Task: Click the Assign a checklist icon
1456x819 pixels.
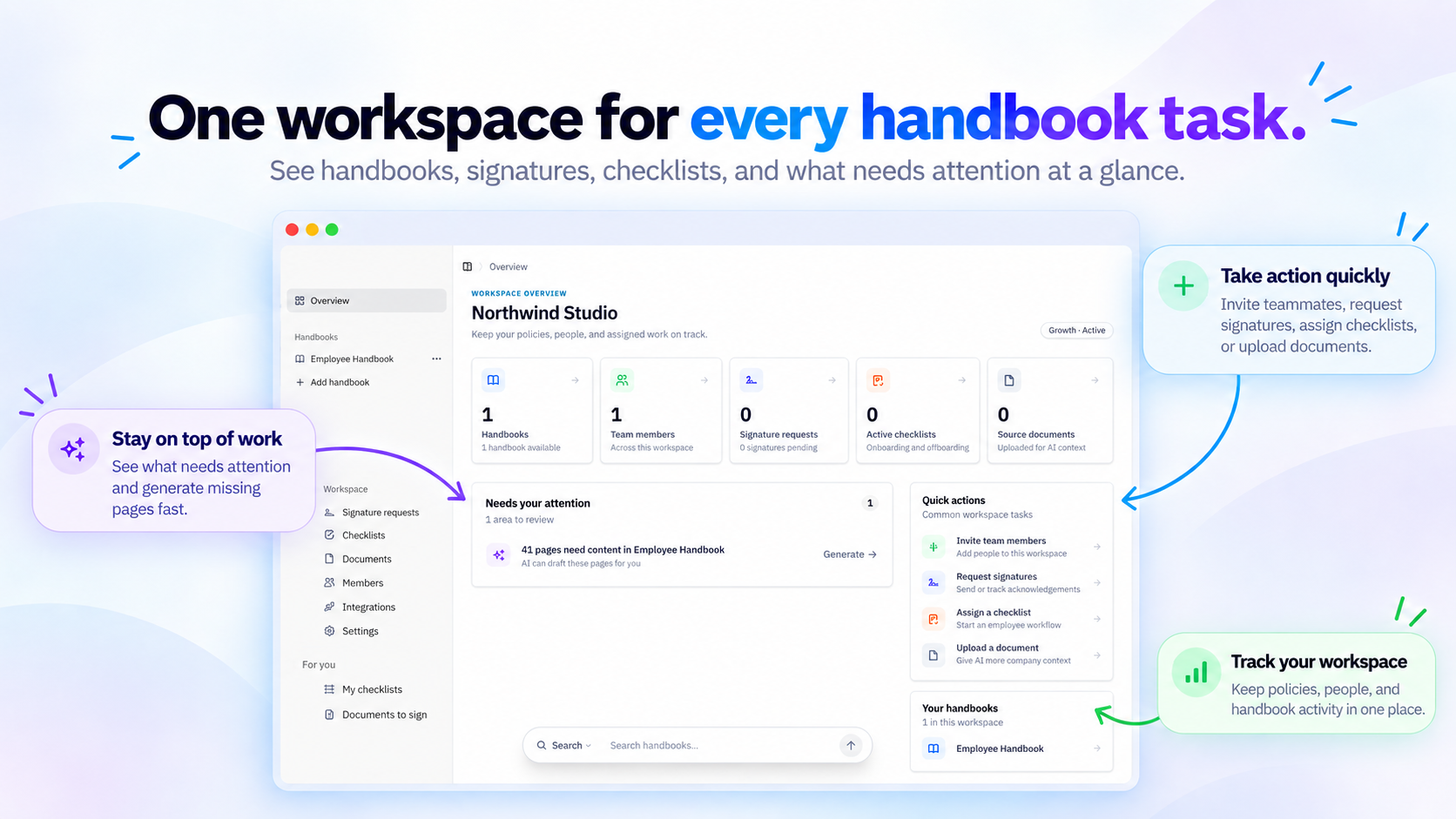Action: (934, 619)
